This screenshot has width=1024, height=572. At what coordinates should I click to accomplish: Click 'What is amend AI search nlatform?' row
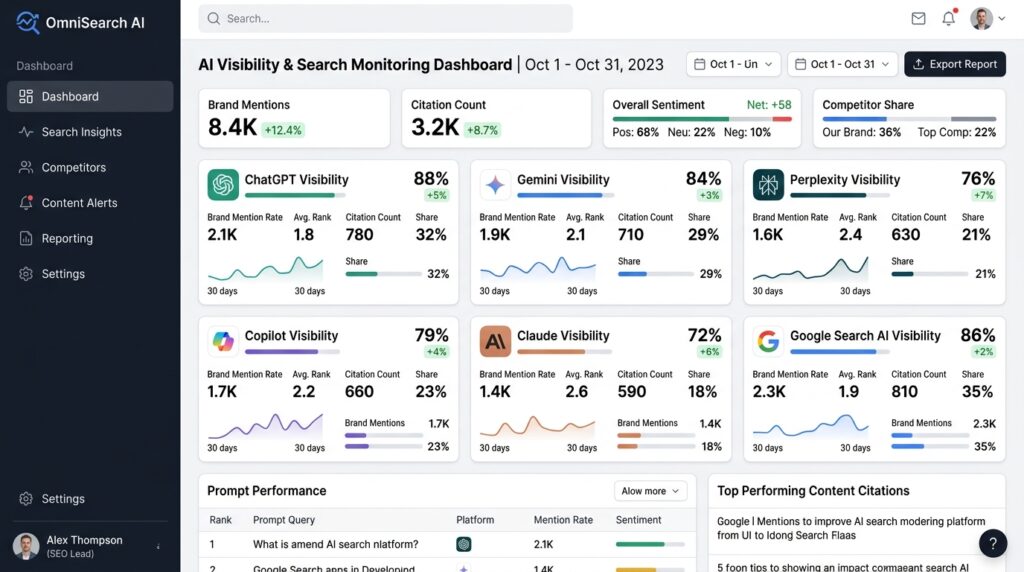[x=447, y=544]
